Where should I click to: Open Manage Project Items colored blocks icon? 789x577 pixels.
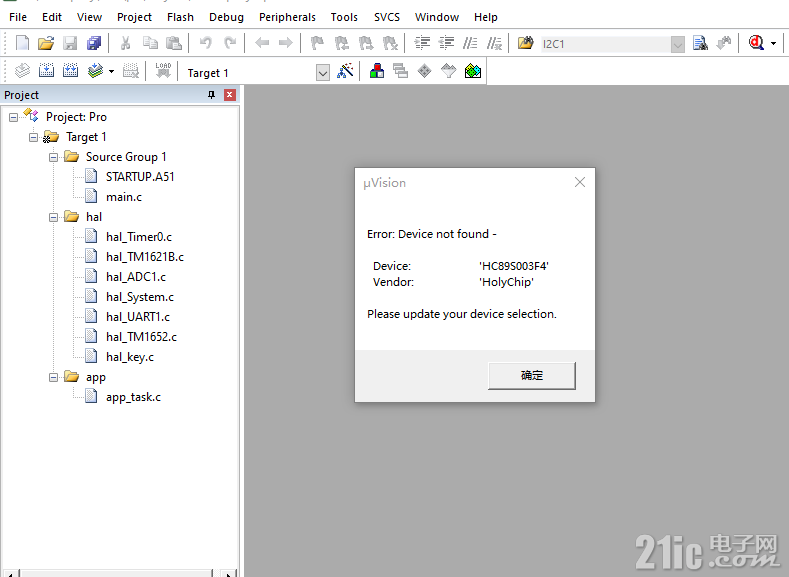[x=376, y=71]
